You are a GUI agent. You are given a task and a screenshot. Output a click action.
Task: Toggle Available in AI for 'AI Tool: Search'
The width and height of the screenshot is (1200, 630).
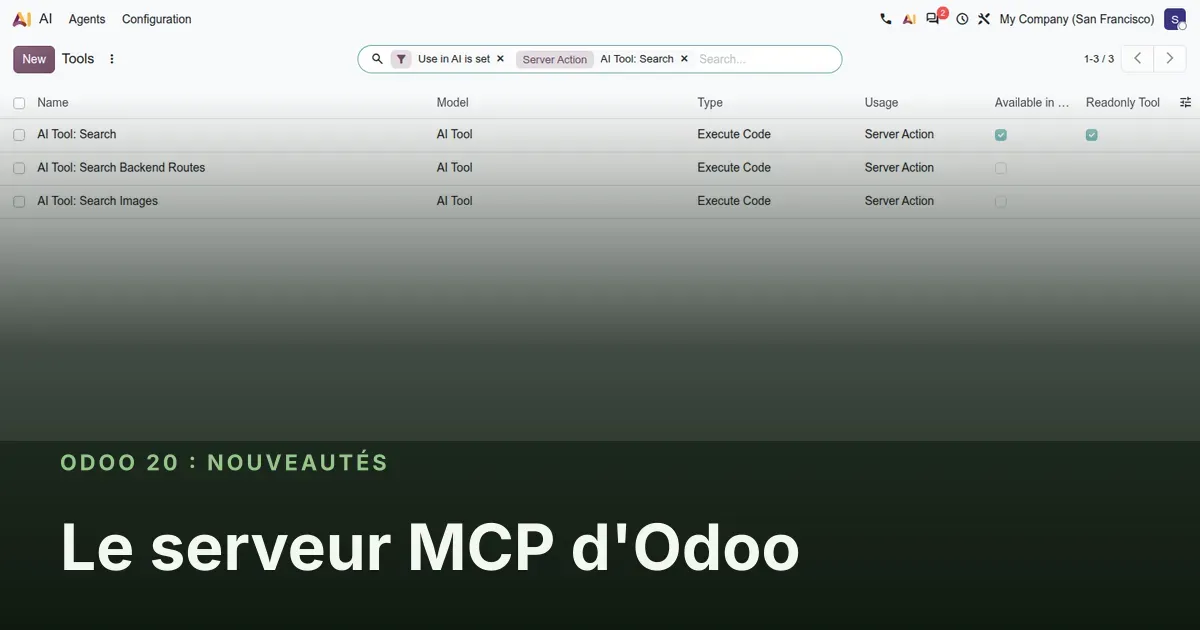1001,135
